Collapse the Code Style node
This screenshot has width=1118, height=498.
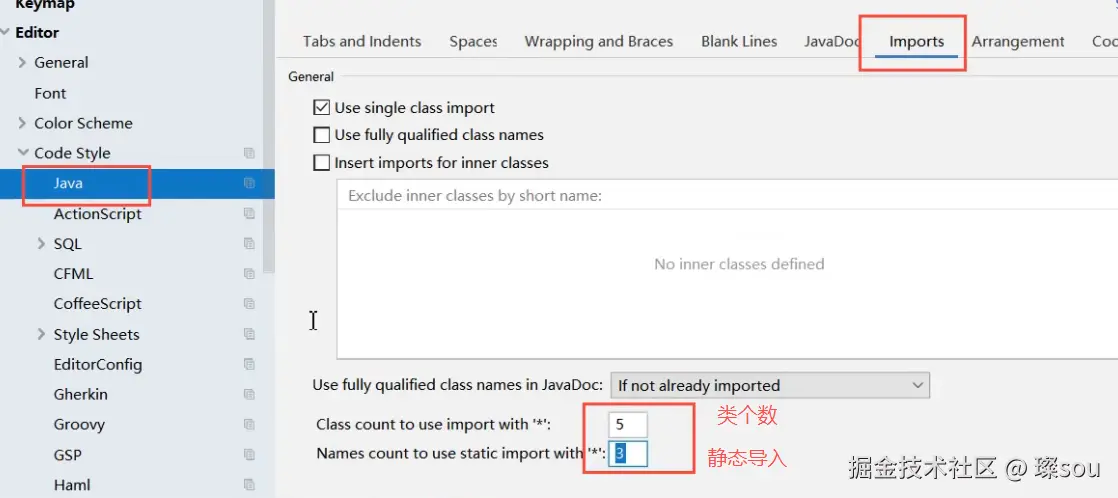[x=22, y=153]
